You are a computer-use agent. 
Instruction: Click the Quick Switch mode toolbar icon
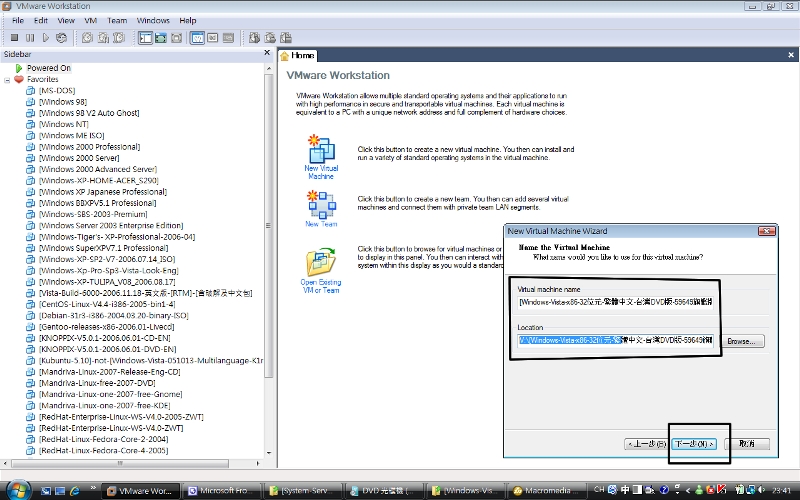point(161,38)
